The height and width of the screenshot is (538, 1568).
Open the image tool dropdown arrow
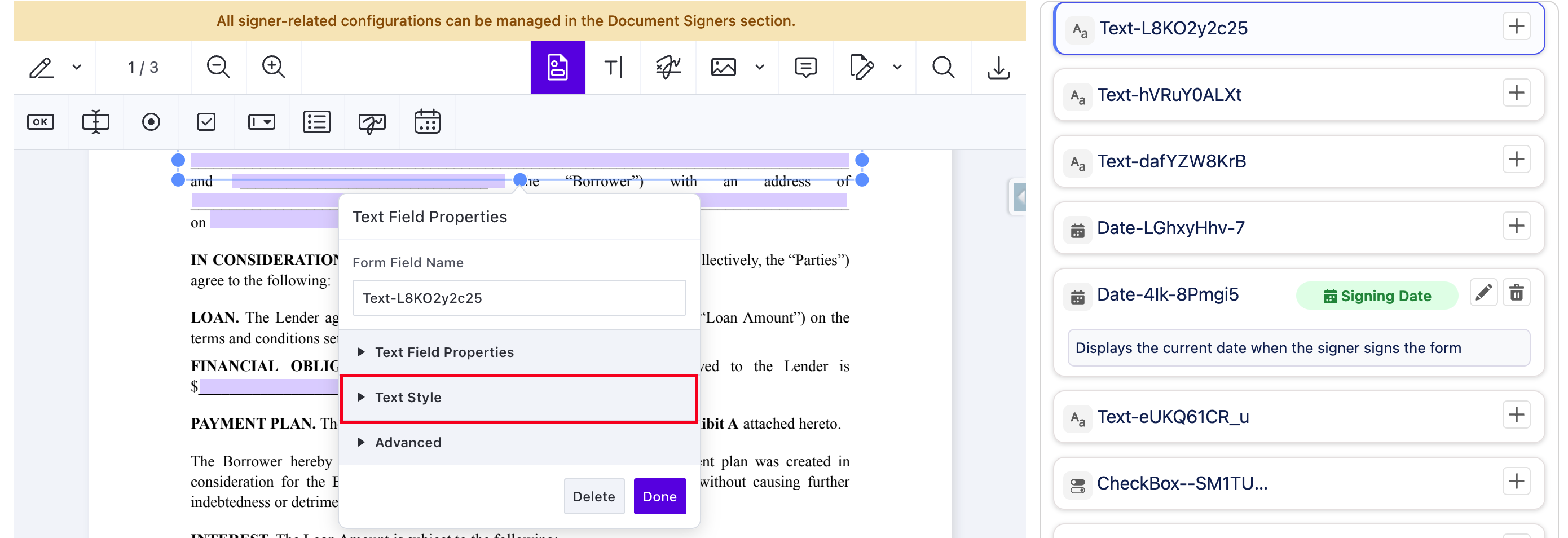760,67
